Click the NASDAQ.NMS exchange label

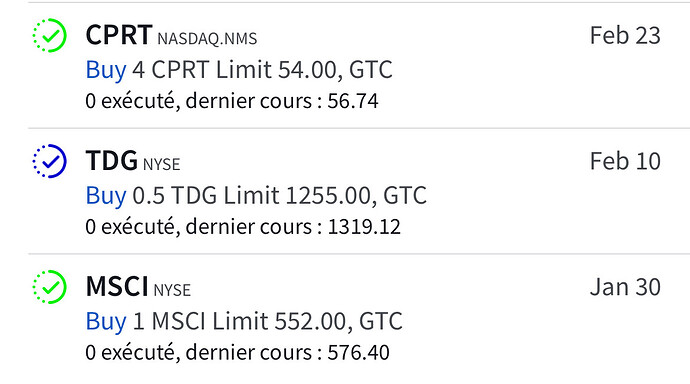(207, 39)
